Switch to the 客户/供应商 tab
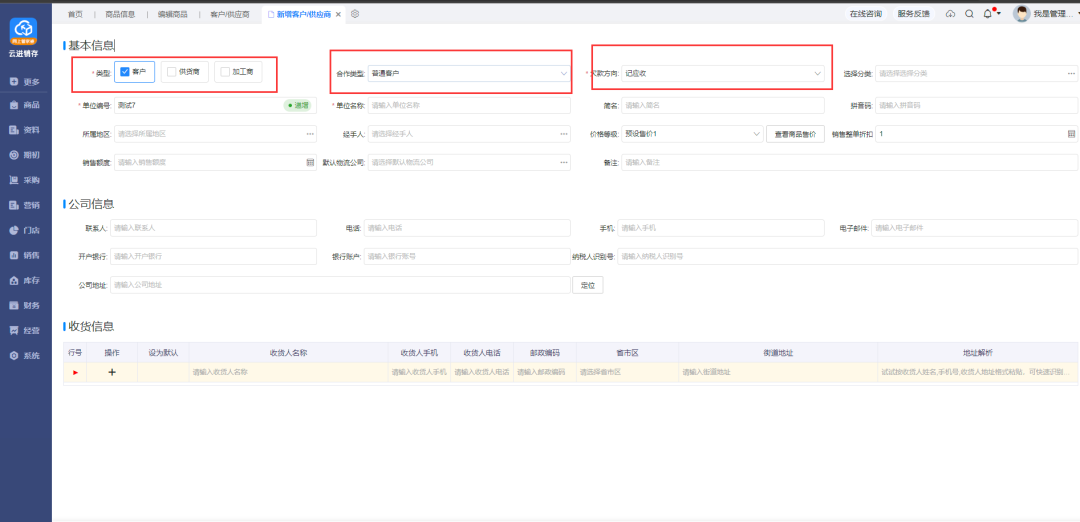The width and height of the screenshot is (1080, 522). [229, 14]
